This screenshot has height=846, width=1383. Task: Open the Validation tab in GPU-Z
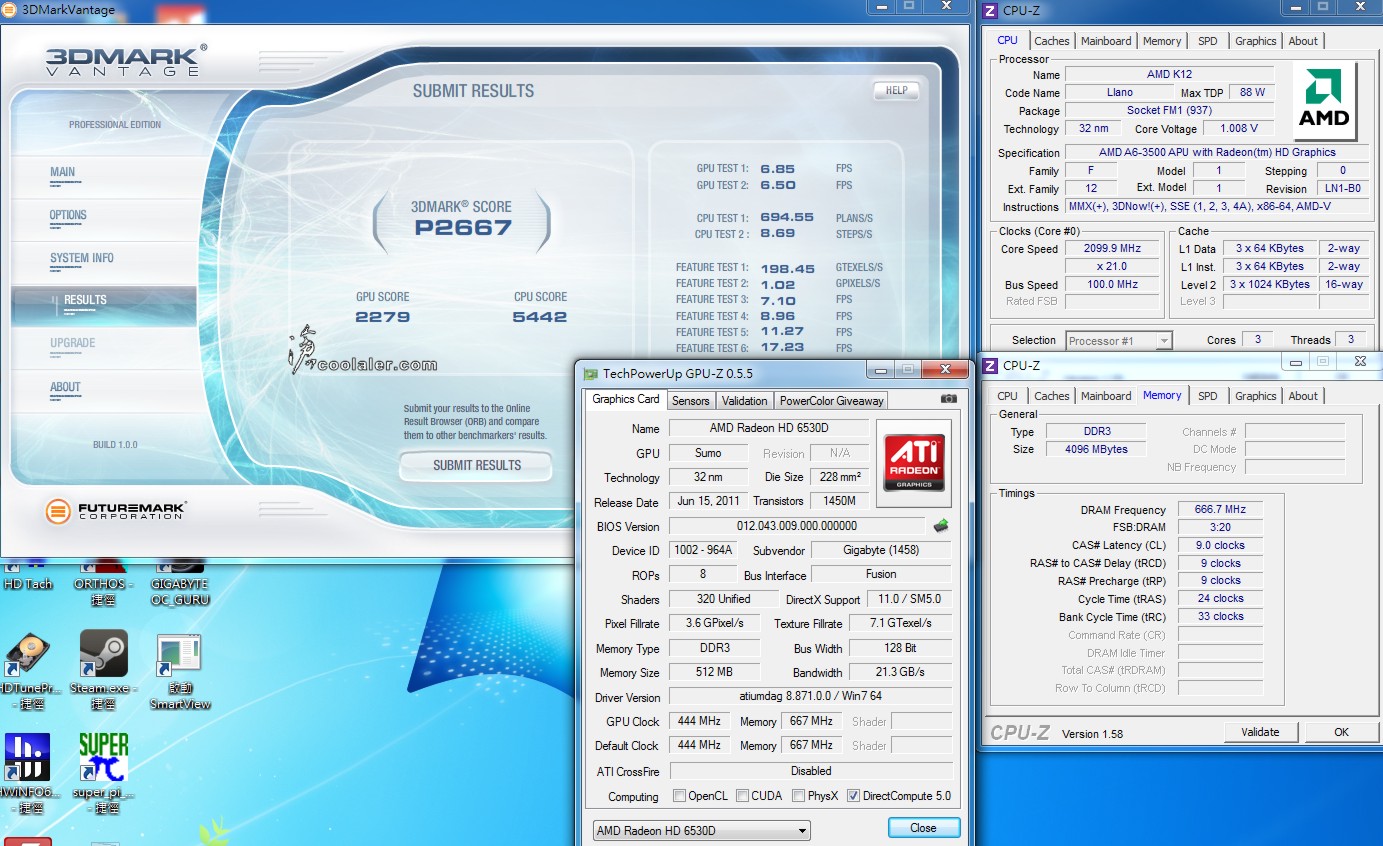(745, 401)
